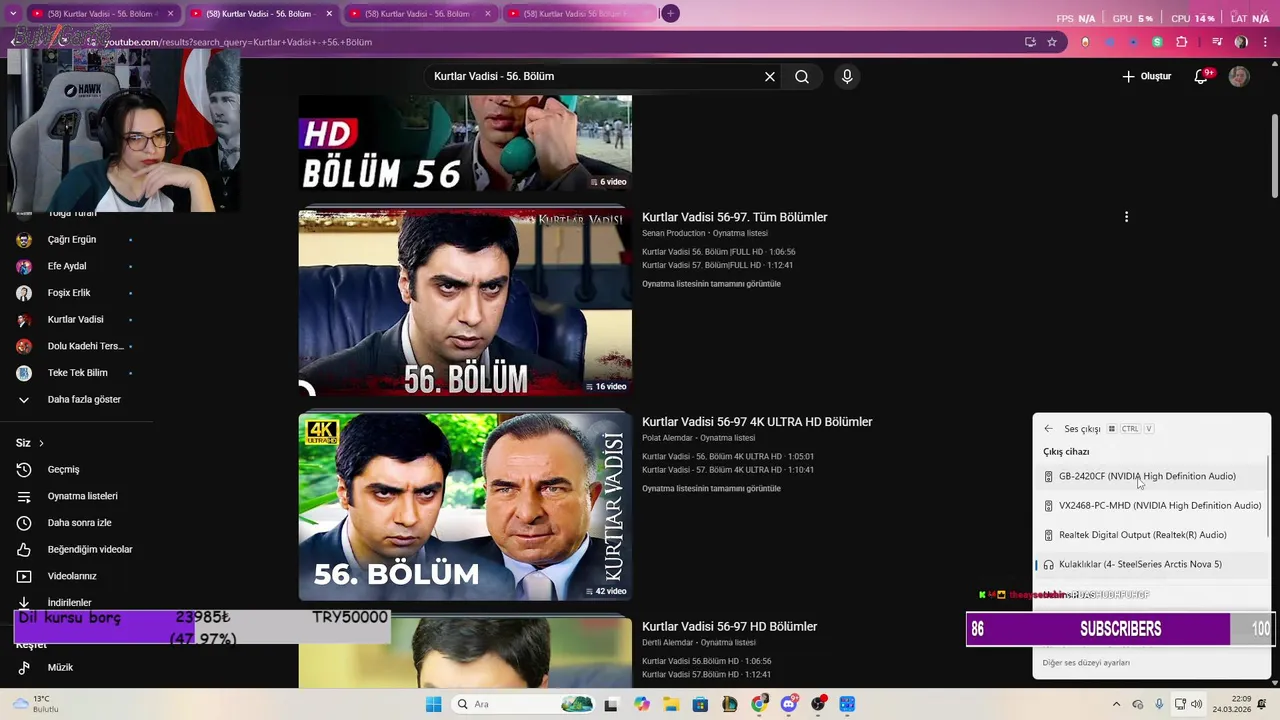The height and width of the screenshot is (720, 1280).
Task: Click the Oluştur create button
Action: [x=1147, y=76]
